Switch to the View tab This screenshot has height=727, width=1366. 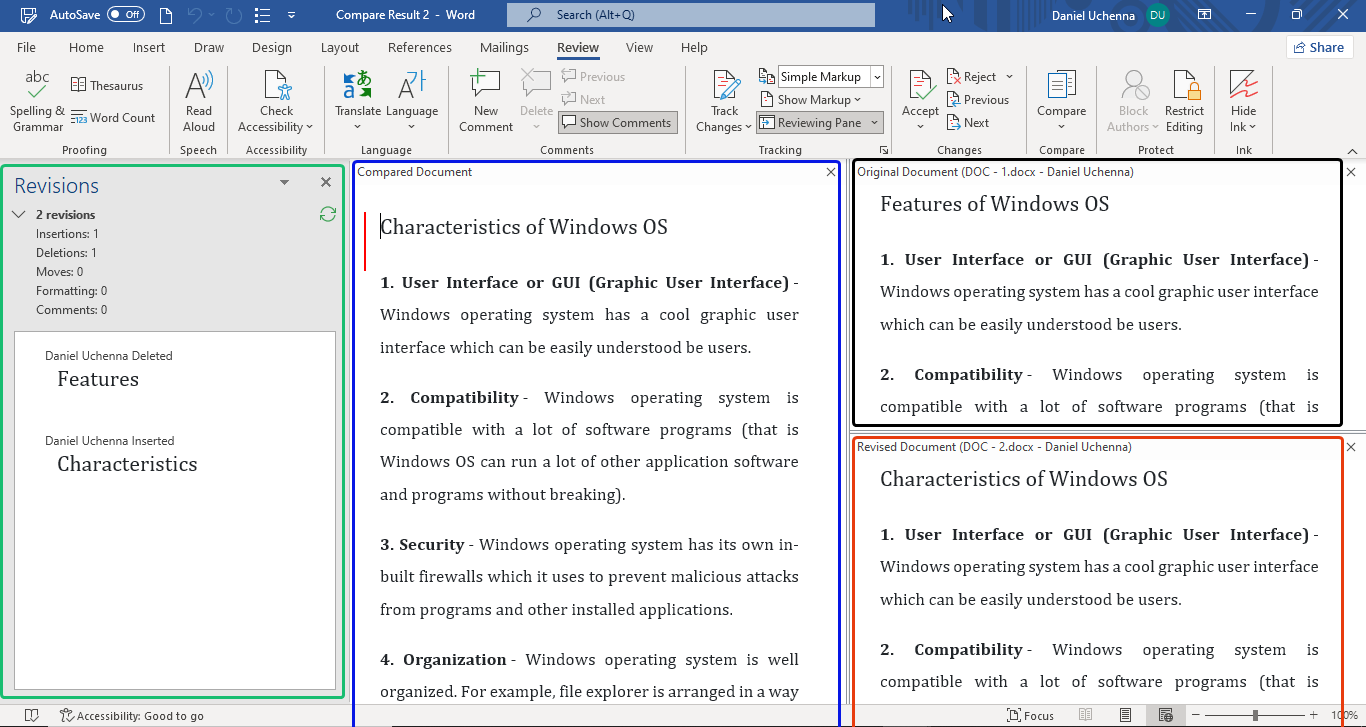tap(639, 47)
